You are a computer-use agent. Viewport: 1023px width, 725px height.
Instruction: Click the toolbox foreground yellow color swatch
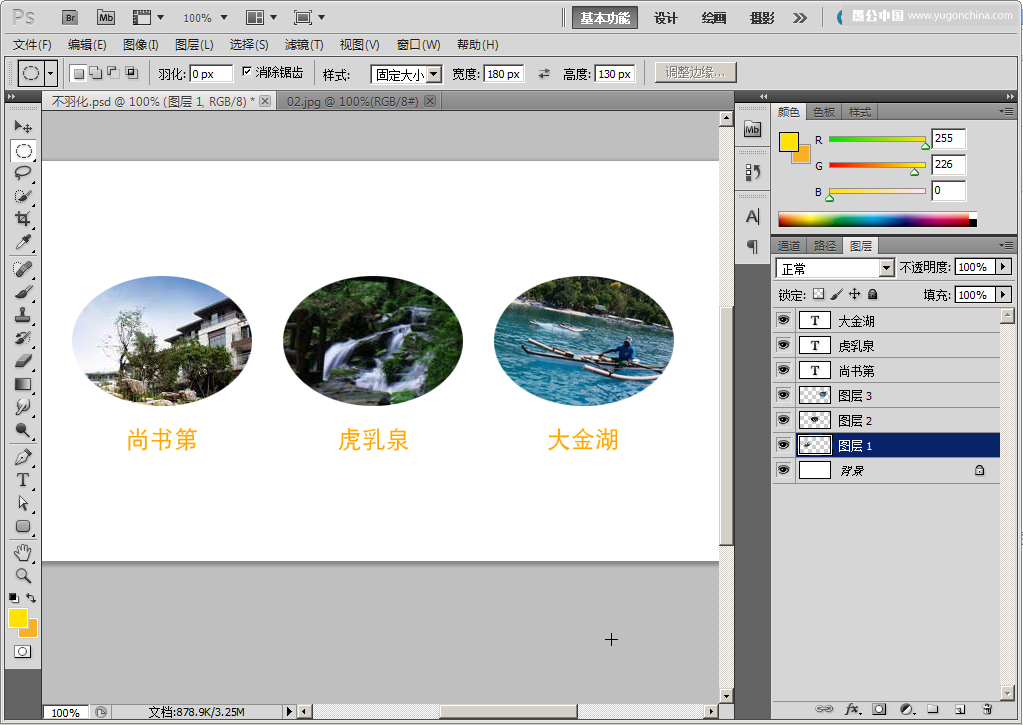pos(18,617)
